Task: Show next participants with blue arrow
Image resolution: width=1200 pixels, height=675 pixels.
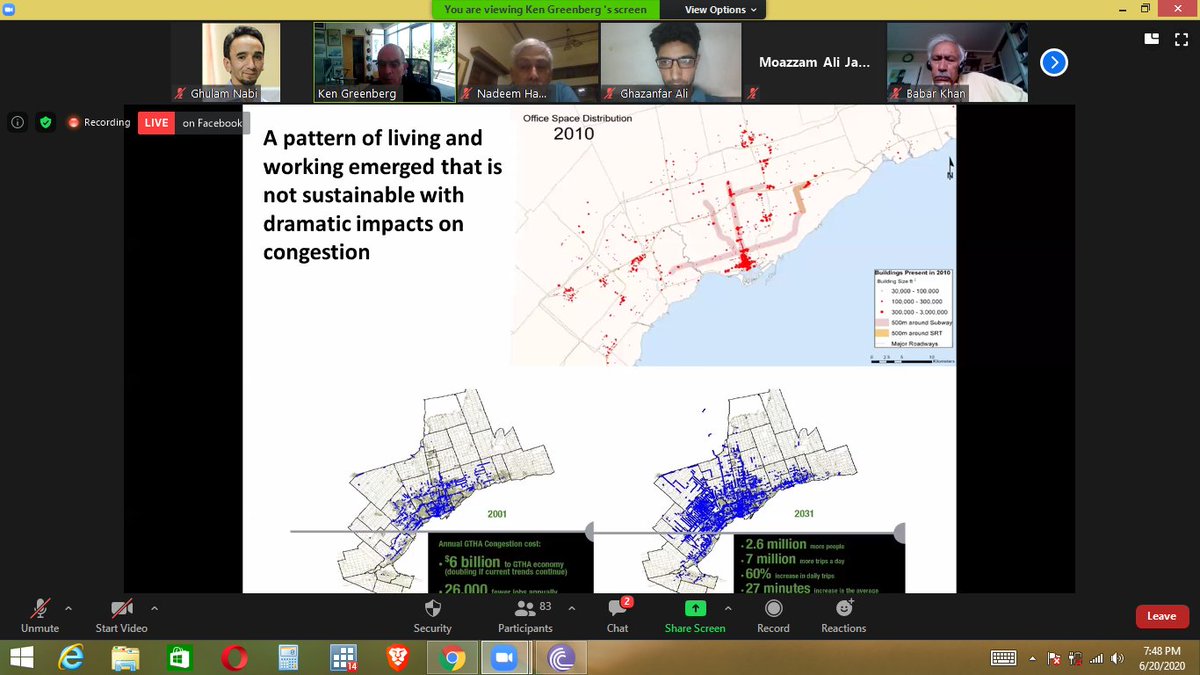Action: tap(1053, 63)
